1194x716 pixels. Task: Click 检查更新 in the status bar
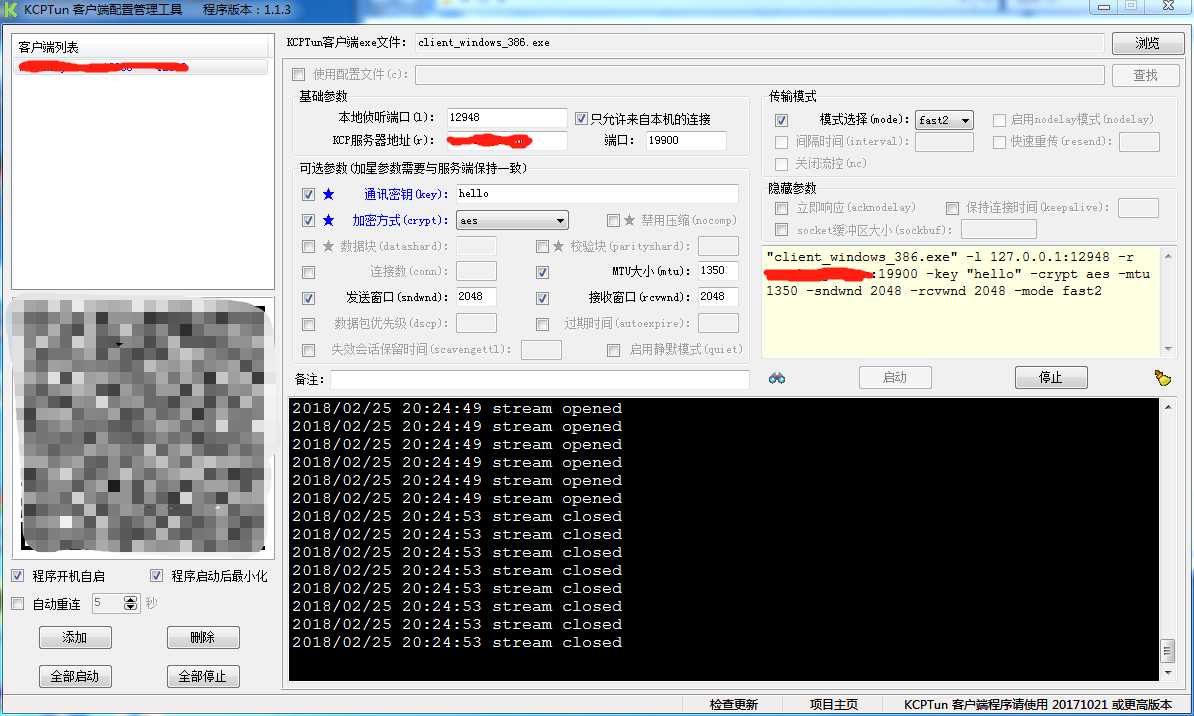(733, 705)
